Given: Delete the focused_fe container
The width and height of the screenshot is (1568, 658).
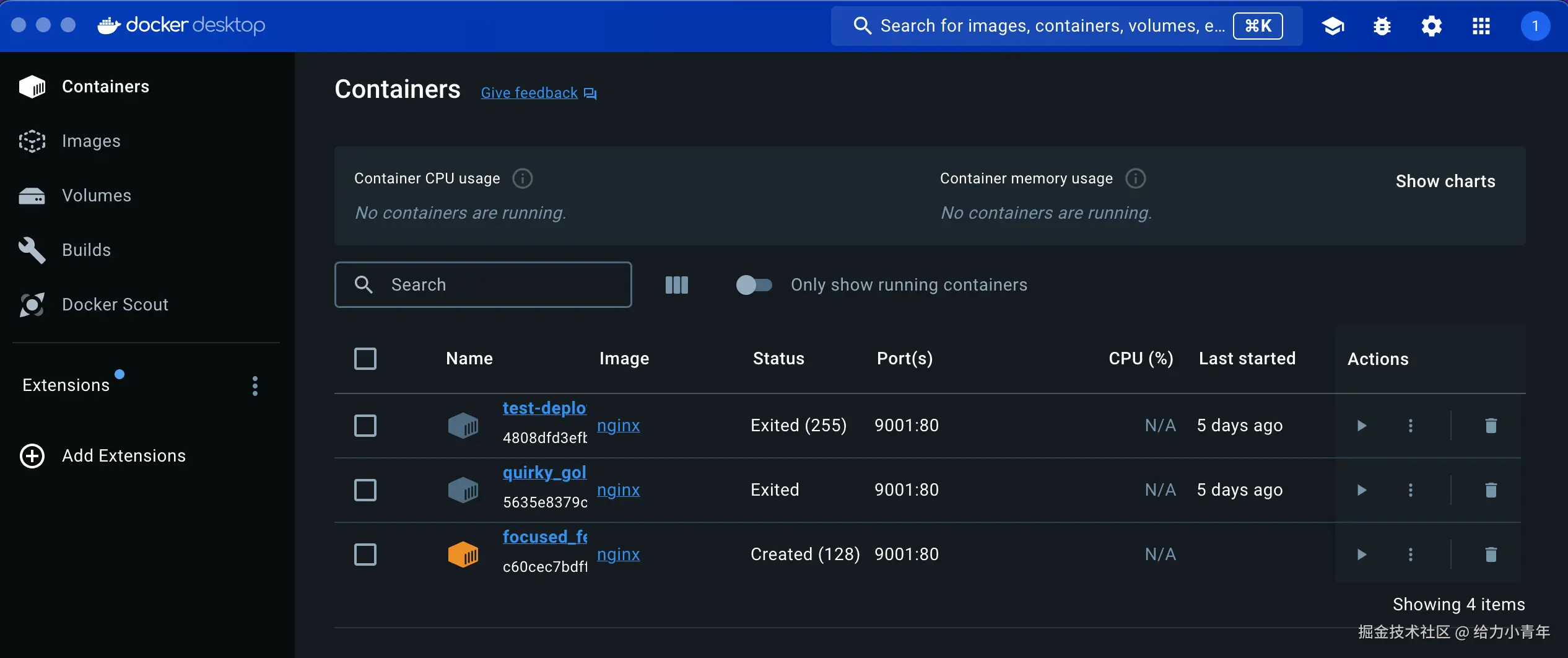Looking at the screenshot, I should point(1491,555).
